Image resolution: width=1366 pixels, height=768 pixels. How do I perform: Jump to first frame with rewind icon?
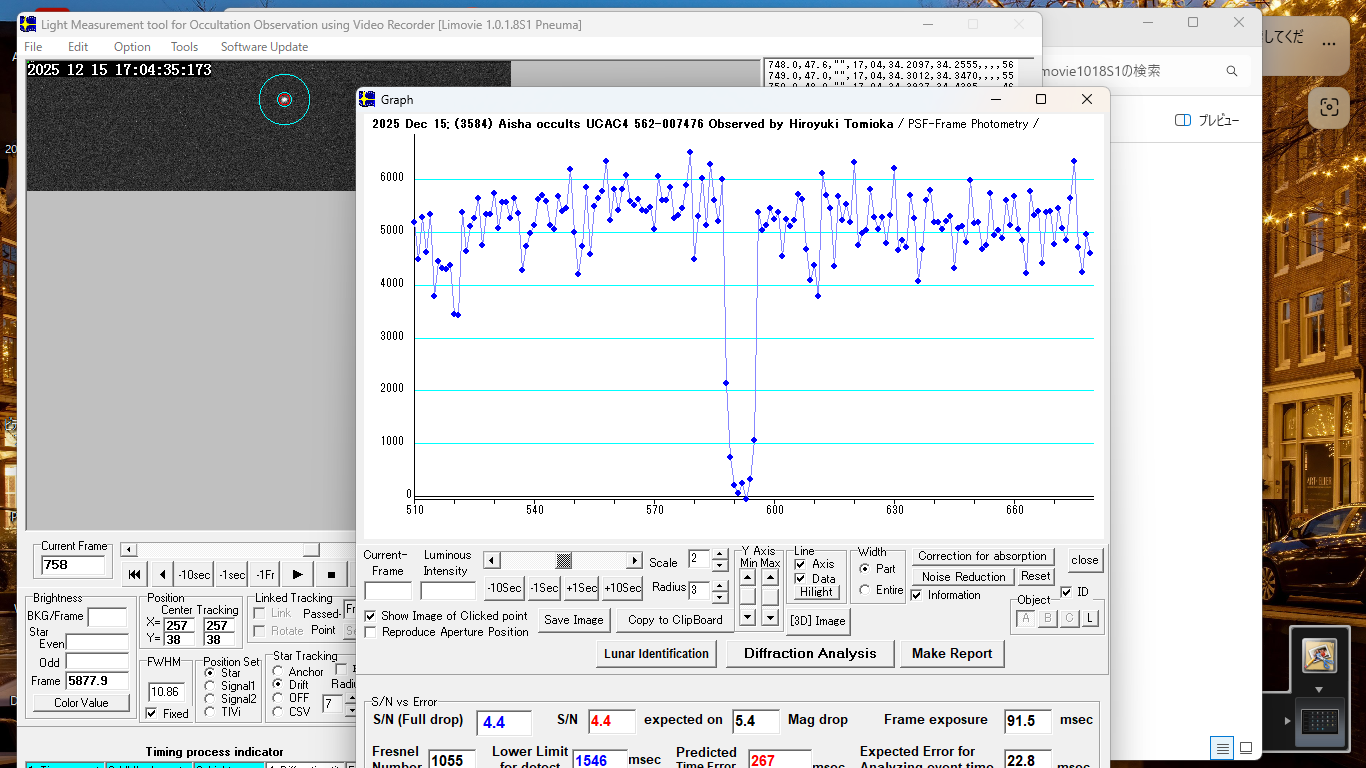(135, 574)
